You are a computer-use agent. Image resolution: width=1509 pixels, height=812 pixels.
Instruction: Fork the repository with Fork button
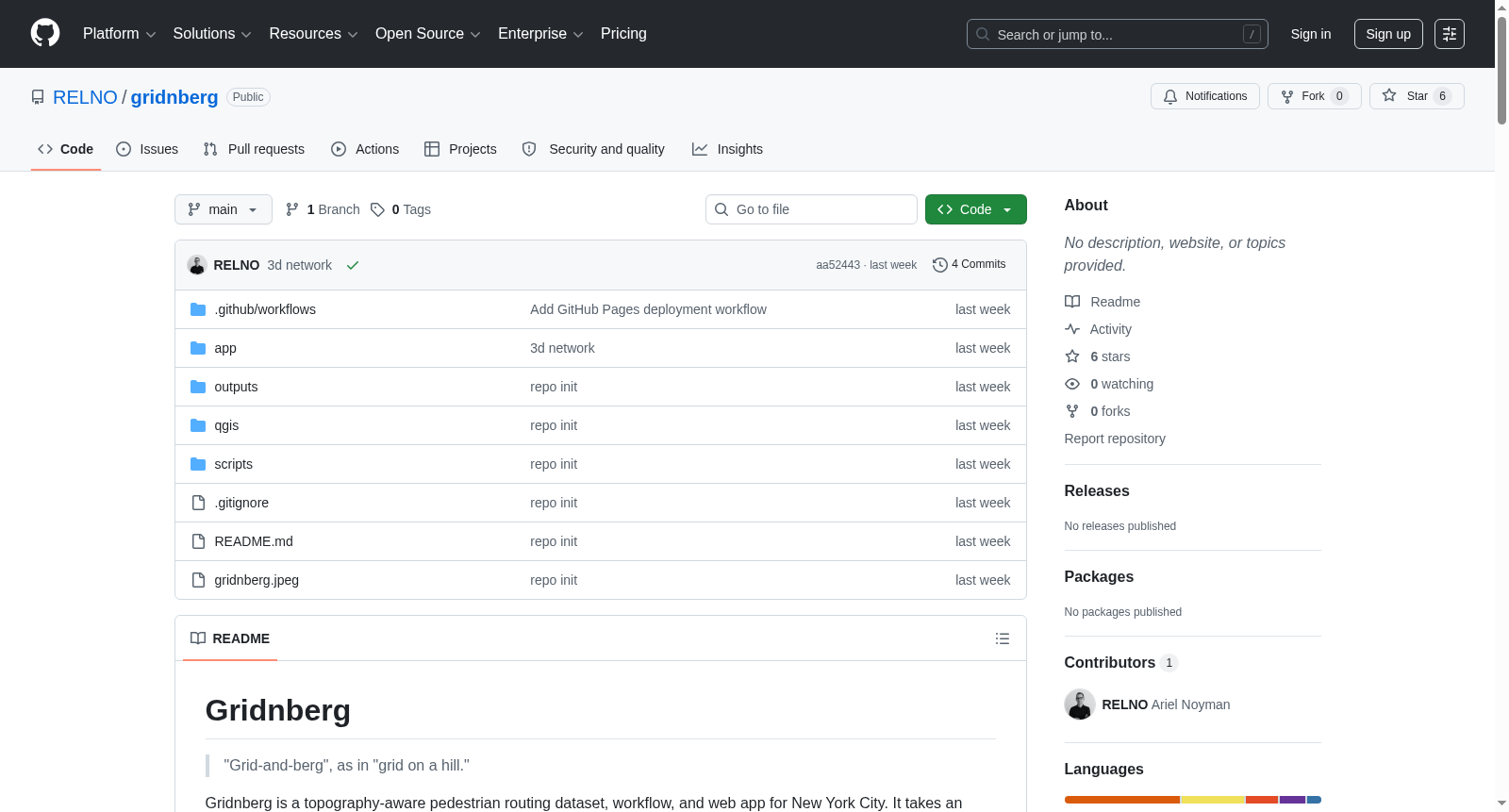tap(1315, 96)
